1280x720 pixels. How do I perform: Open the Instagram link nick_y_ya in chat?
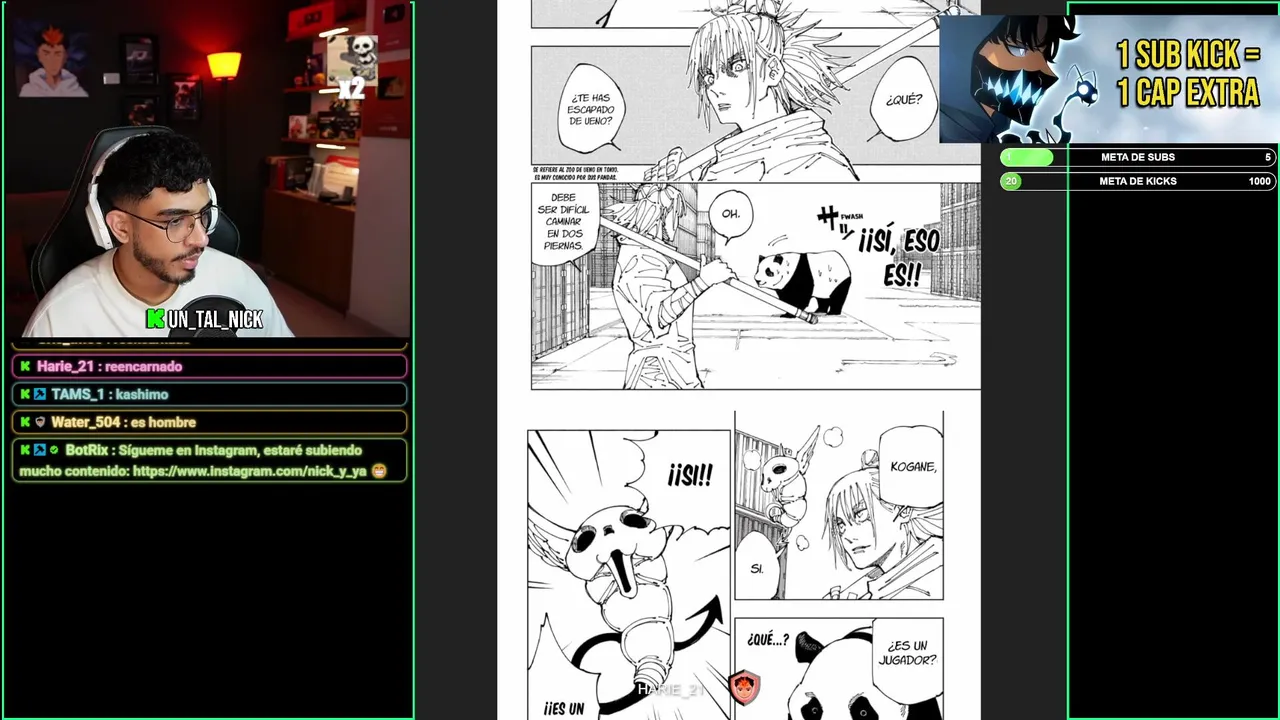(249, 471)
